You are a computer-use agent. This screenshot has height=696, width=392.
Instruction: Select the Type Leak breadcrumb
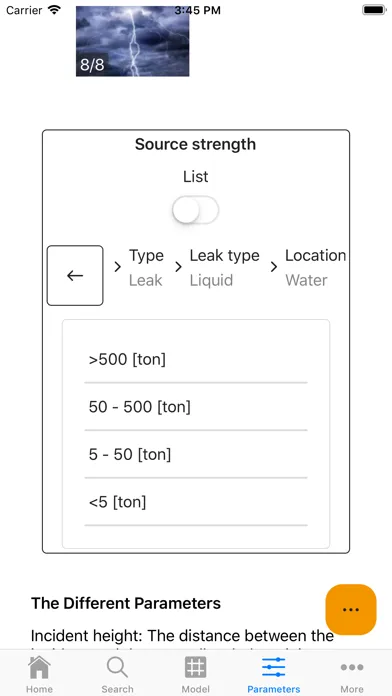tap(146, 268)
